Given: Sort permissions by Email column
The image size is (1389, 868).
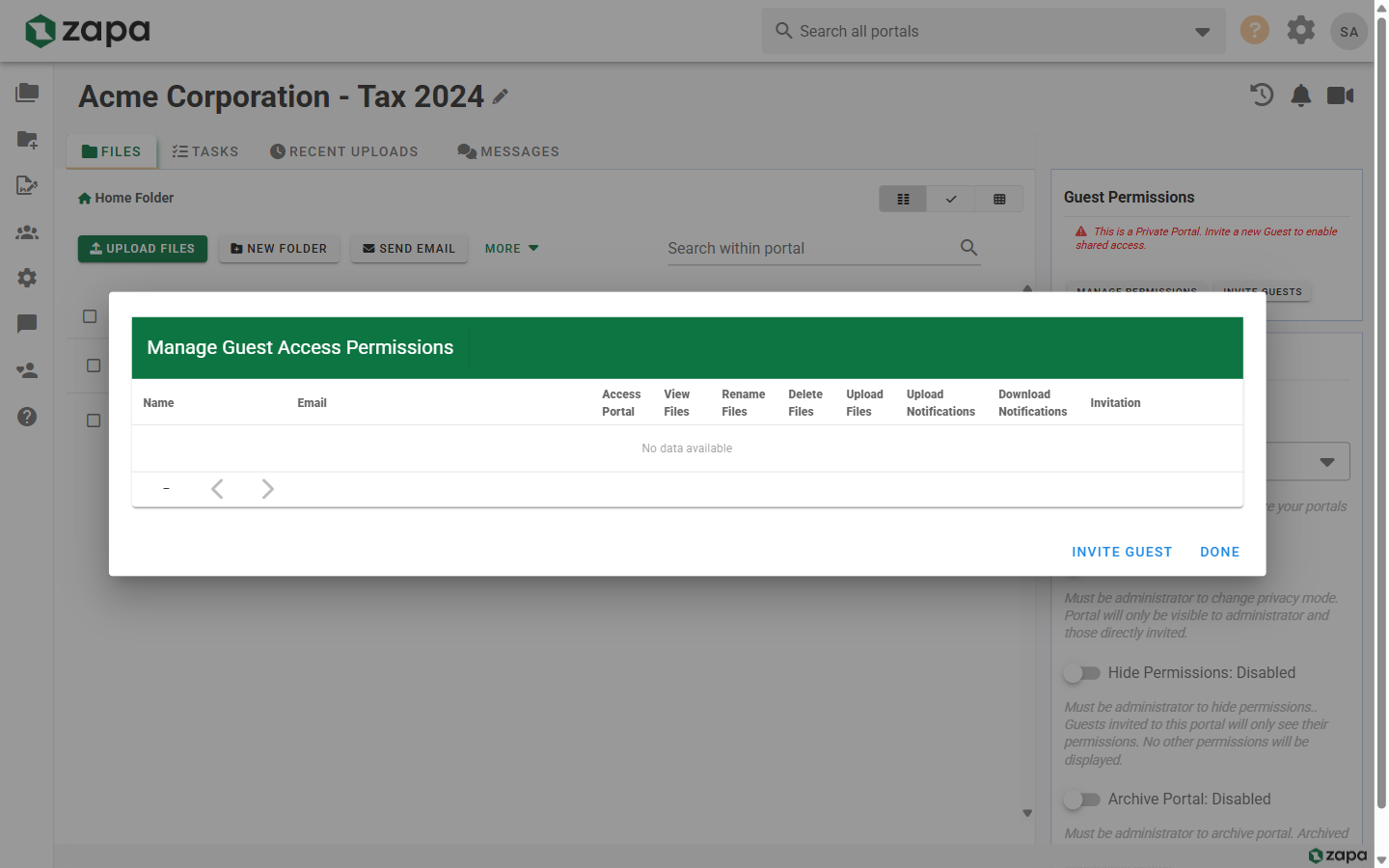Looking at the screenshot, I should tap(312, 403).
